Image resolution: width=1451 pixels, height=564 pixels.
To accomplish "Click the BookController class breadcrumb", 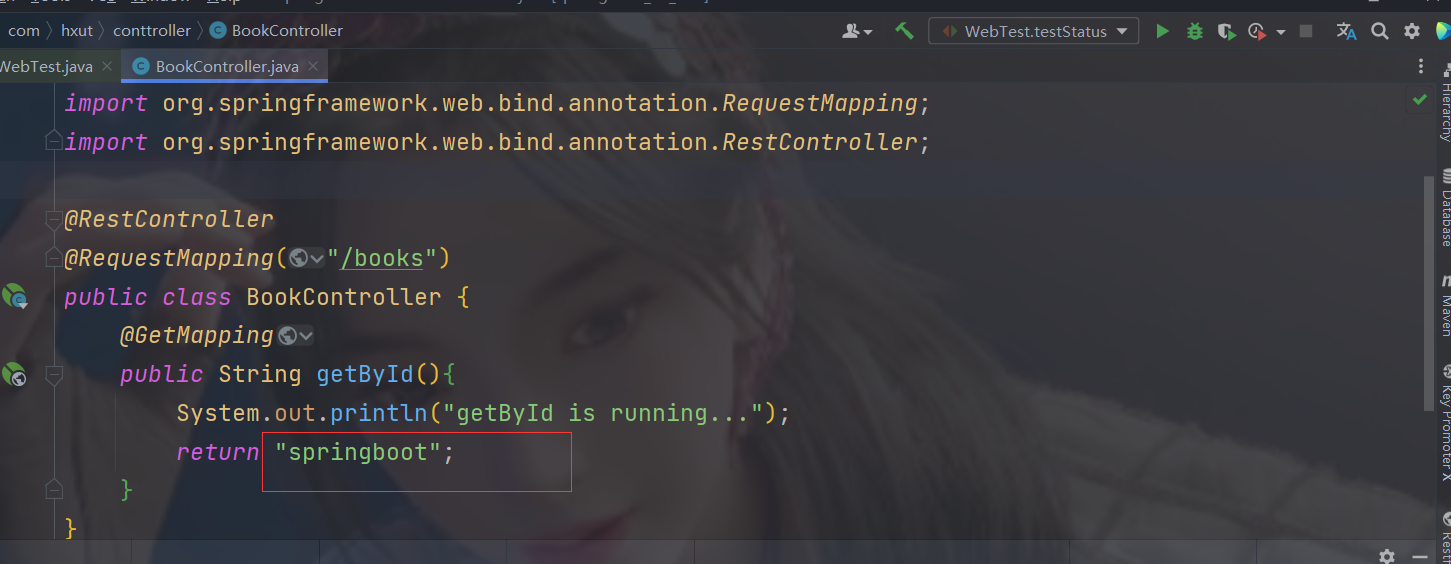I will [276, 31].
